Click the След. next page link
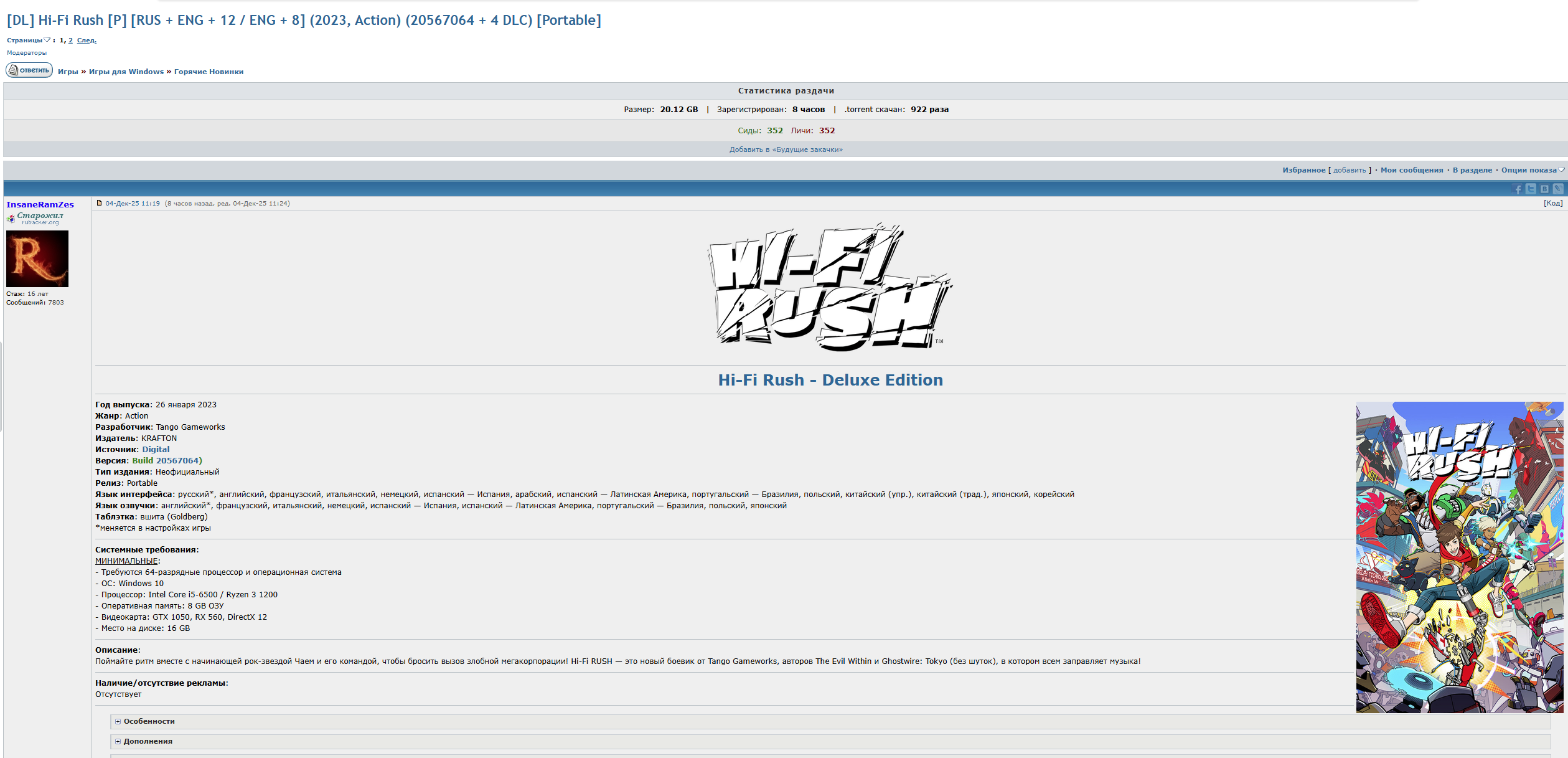The image size is (1568, 758). [x=87, y=40]
